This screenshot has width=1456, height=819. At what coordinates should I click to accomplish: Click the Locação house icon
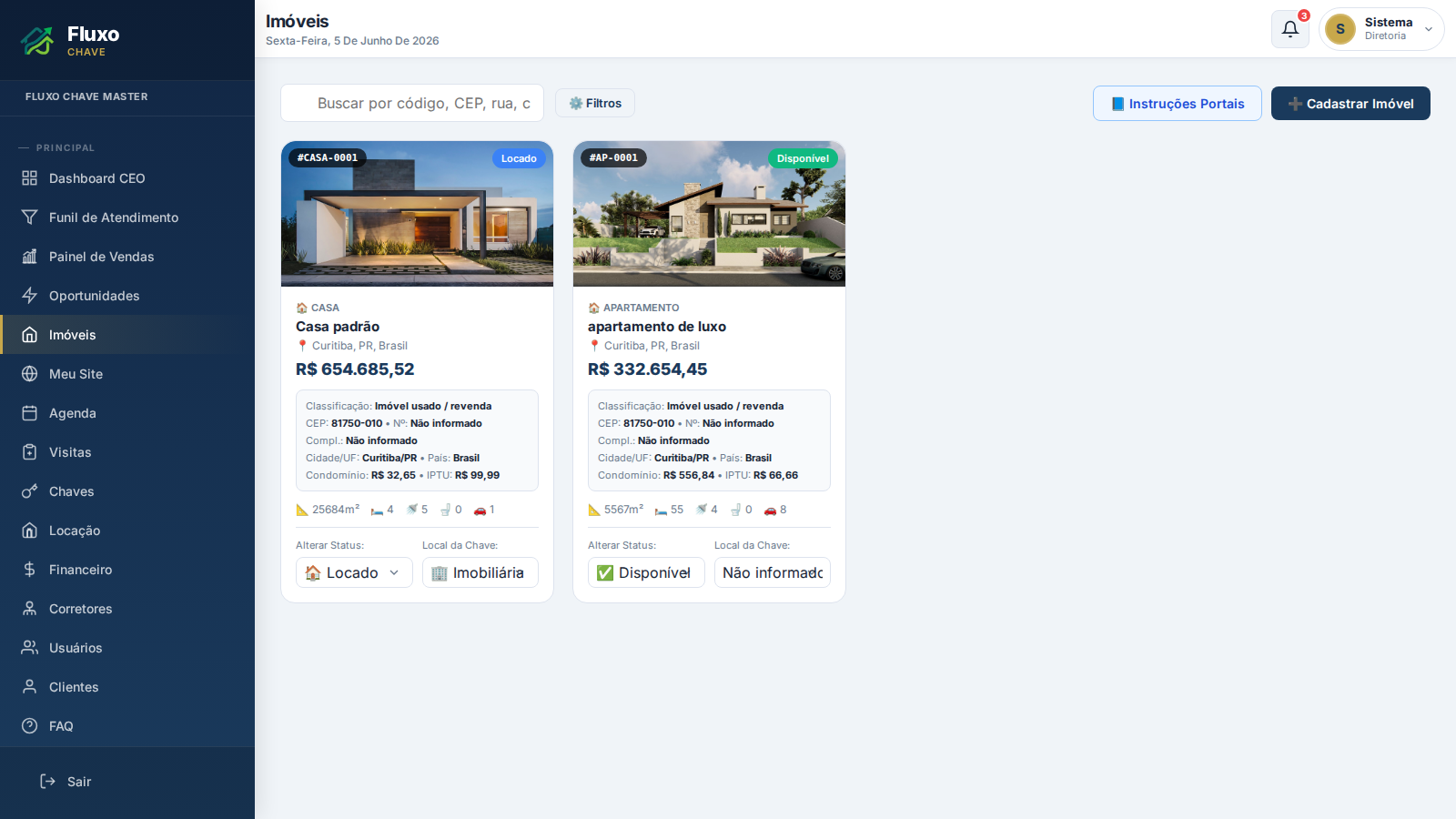(29, 531)
